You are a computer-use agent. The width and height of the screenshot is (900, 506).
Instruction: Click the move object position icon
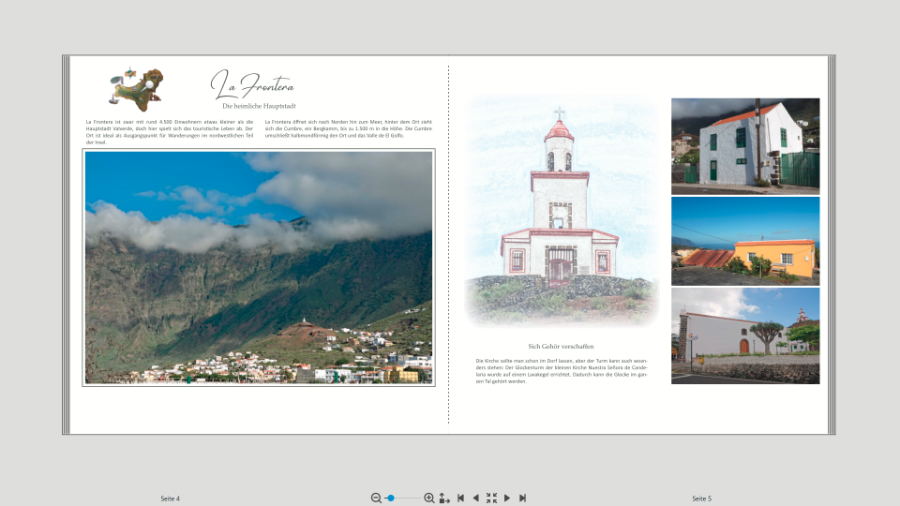[444, 498]
